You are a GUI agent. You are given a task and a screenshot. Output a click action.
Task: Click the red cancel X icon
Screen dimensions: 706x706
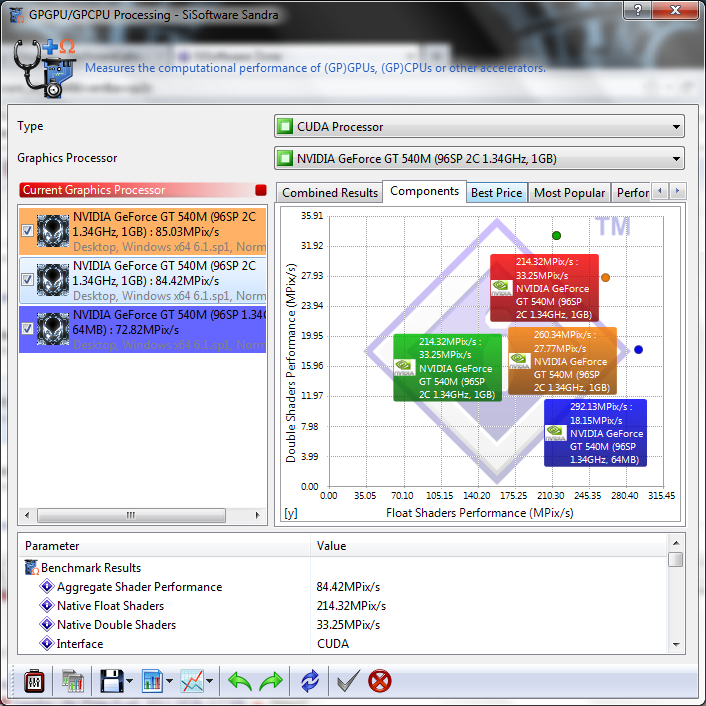pyautogui.click(x=380, y=681)
